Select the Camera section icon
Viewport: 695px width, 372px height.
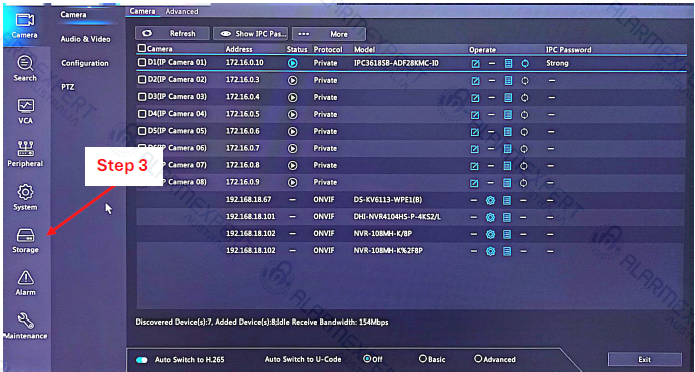coord(25,25)
